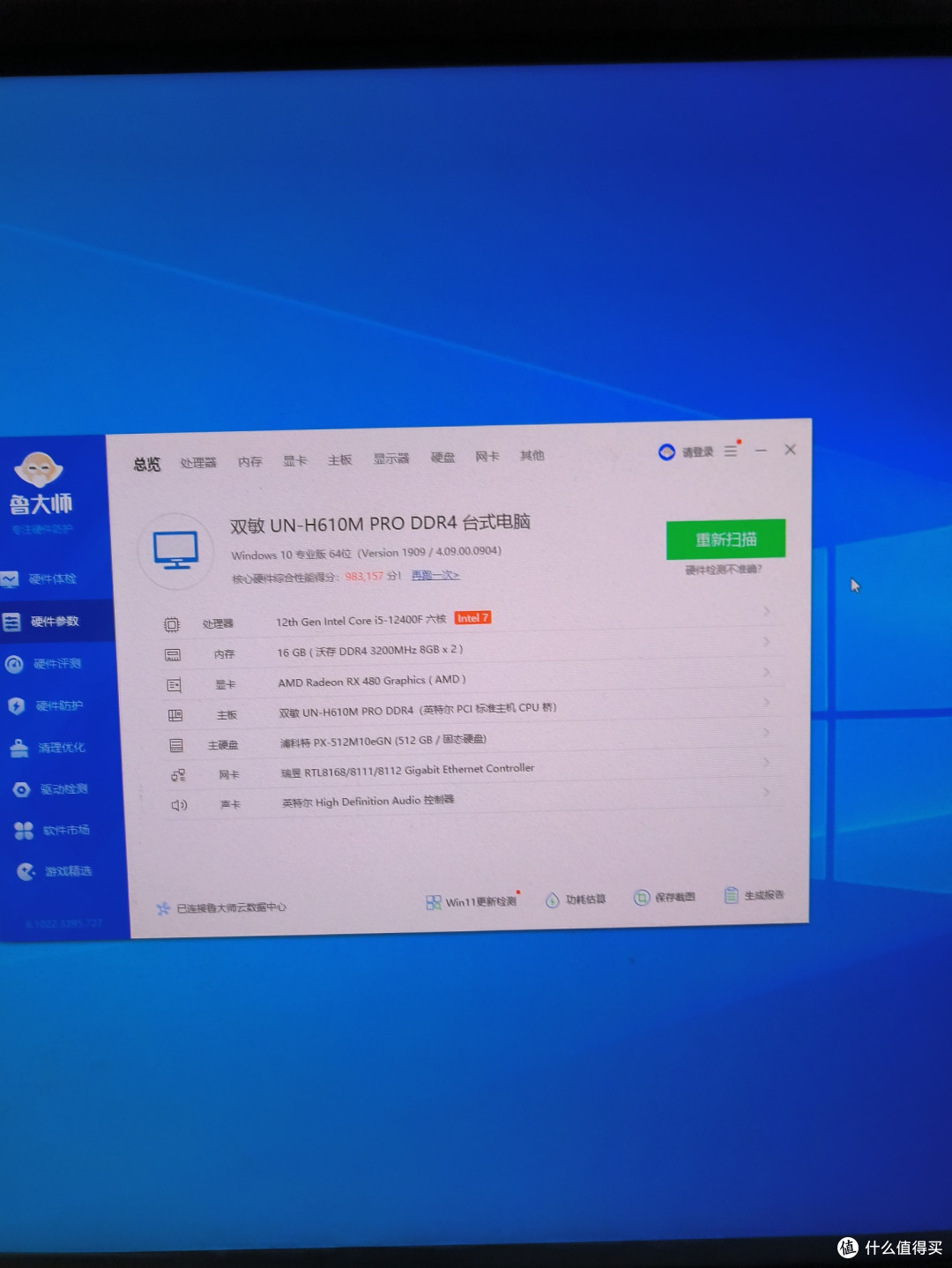
Task: Click the orange Intel 7 badge
Action: point(472,618)
